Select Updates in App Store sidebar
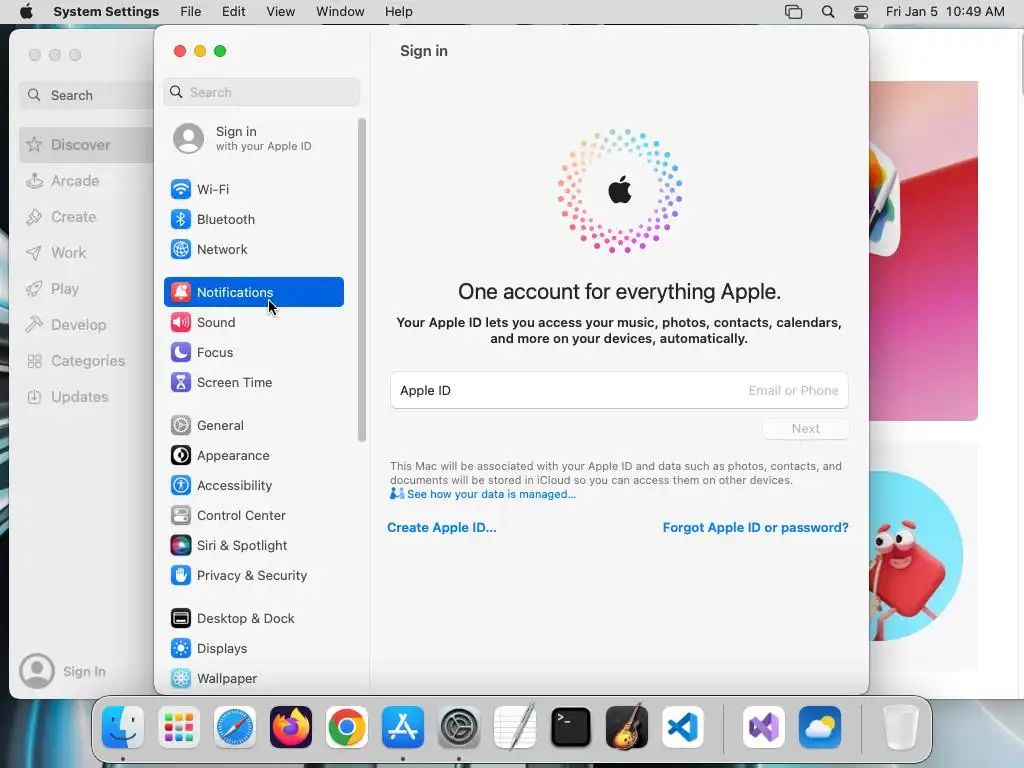 (x=86, y=397)
